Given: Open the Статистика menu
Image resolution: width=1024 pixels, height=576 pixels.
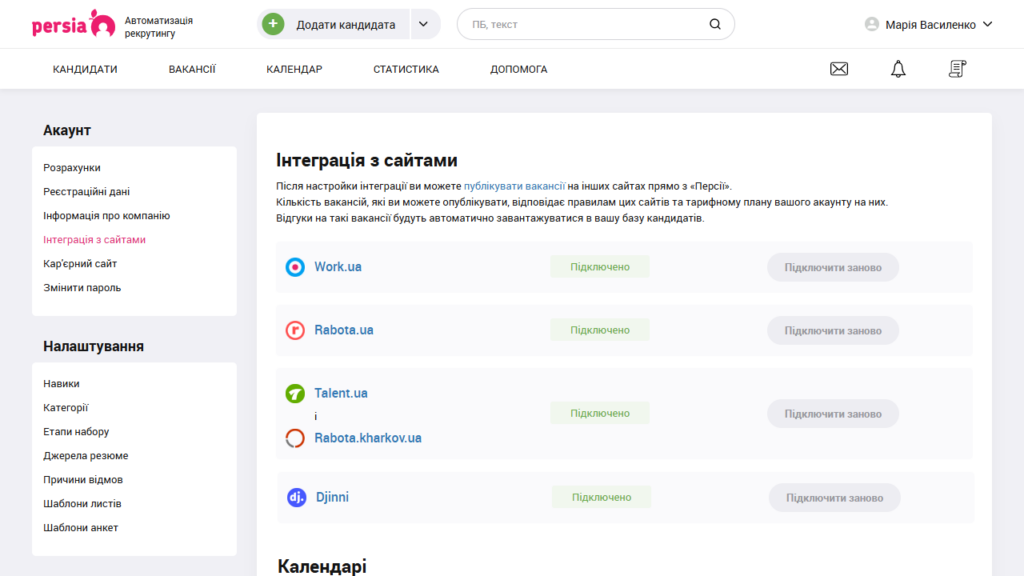Looking at the screenshot, I should (x=406, y=69).
